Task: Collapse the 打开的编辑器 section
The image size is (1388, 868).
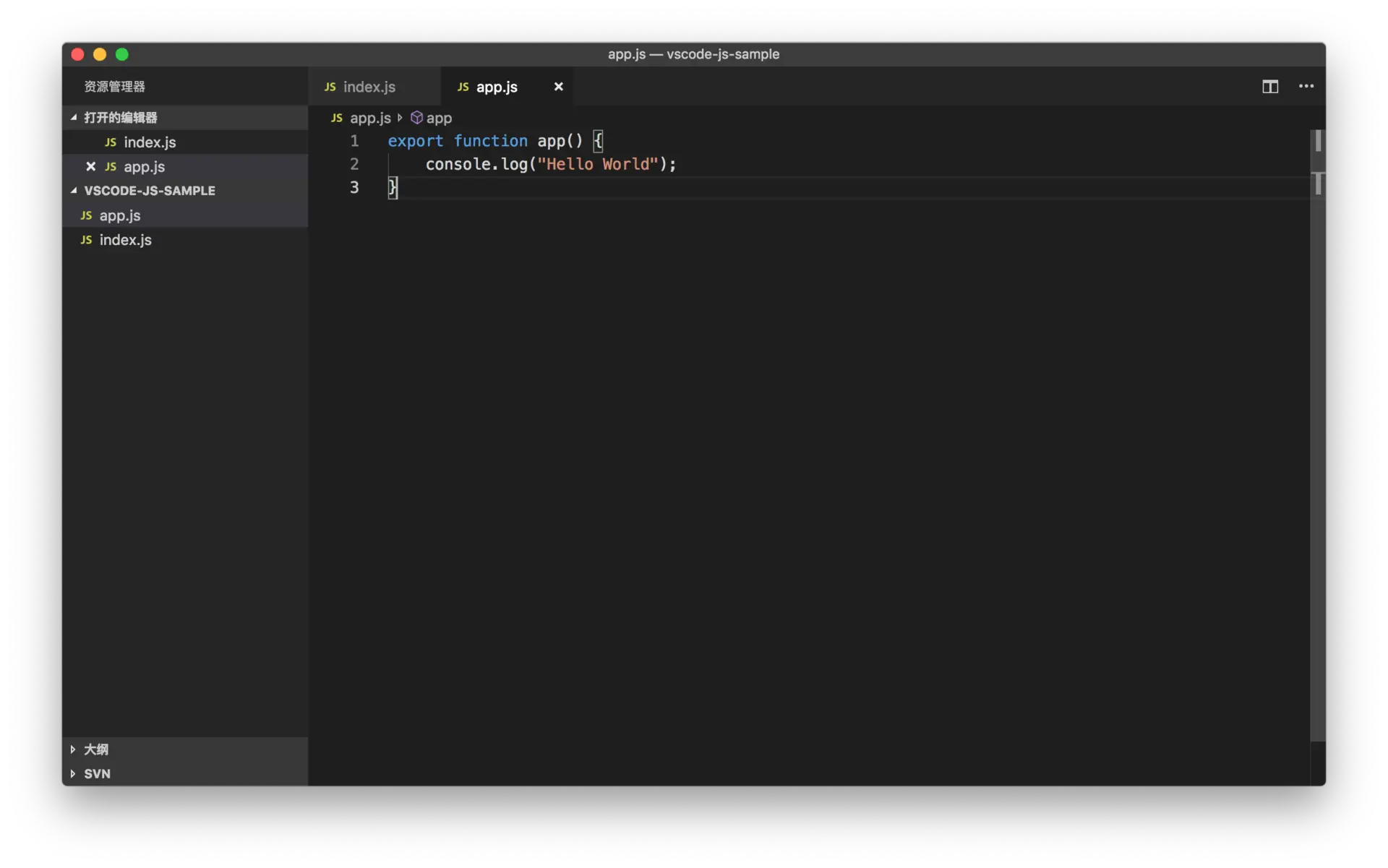Action: coord(74,117)
